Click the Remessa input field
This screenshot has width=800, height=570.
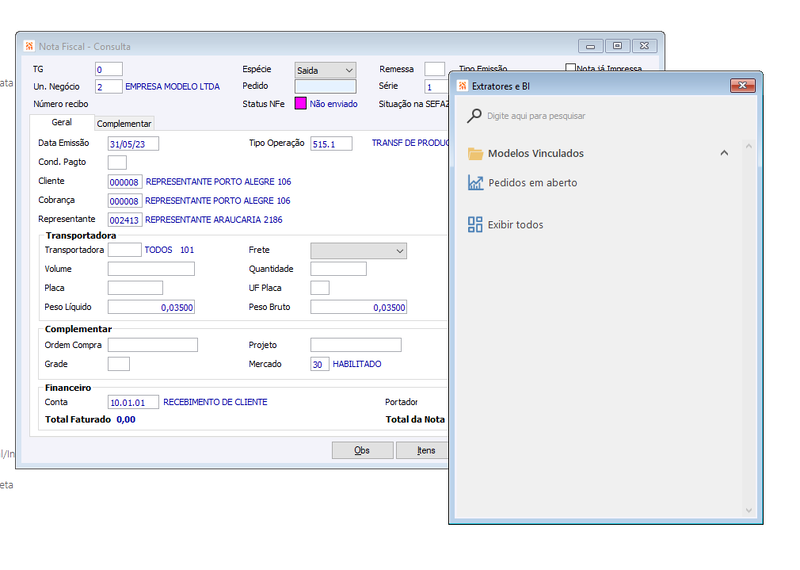pos(435,69)
